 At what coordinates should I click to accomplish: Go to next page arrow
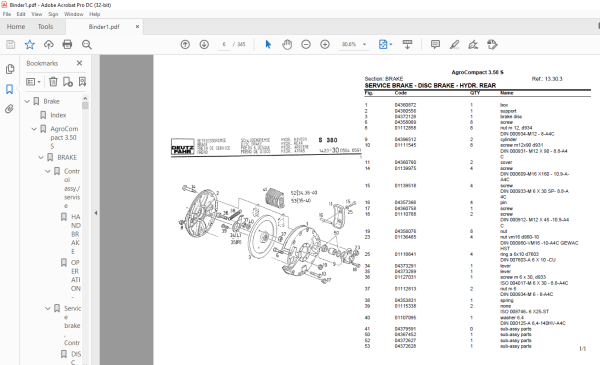tap(204, 44)
